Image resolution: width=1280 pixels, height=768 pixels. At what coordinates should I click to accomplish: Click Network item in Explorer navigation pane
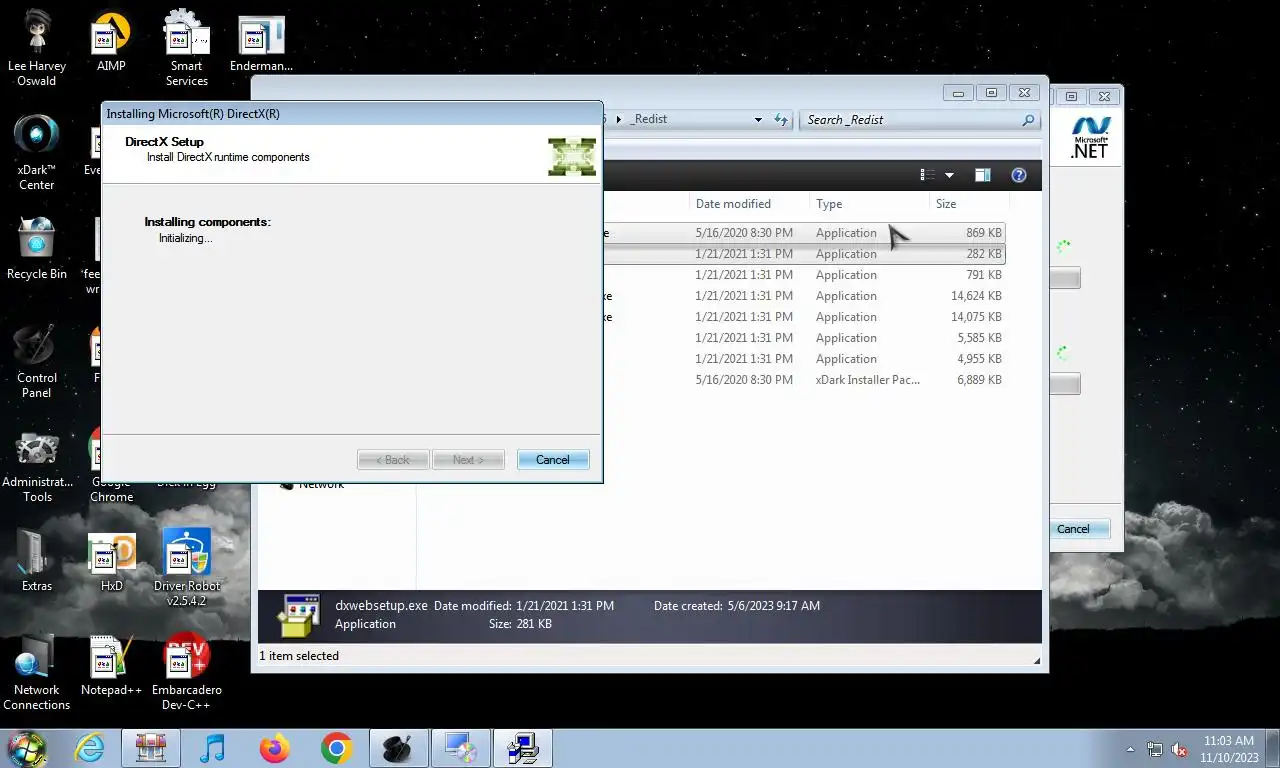[x=321, y=485]
